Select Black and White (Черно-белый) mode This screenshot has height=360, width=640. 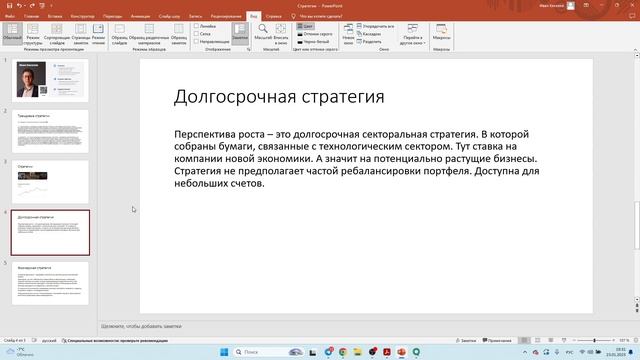coord(313,42)
